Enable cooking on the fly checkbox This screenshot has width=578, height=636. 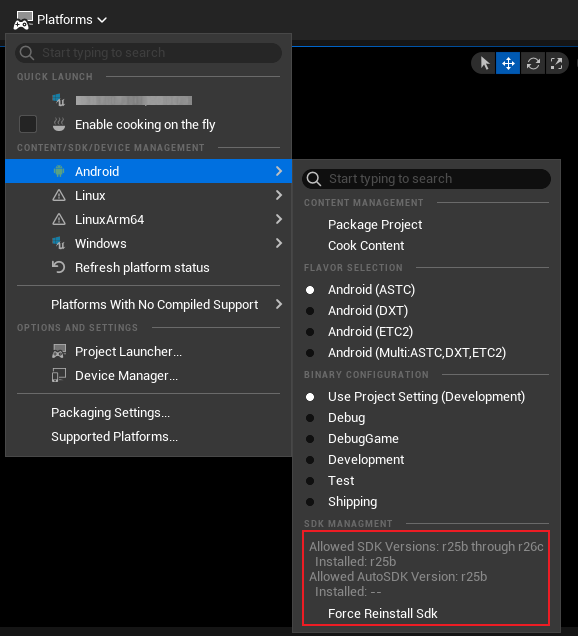(x=28, y=124)
